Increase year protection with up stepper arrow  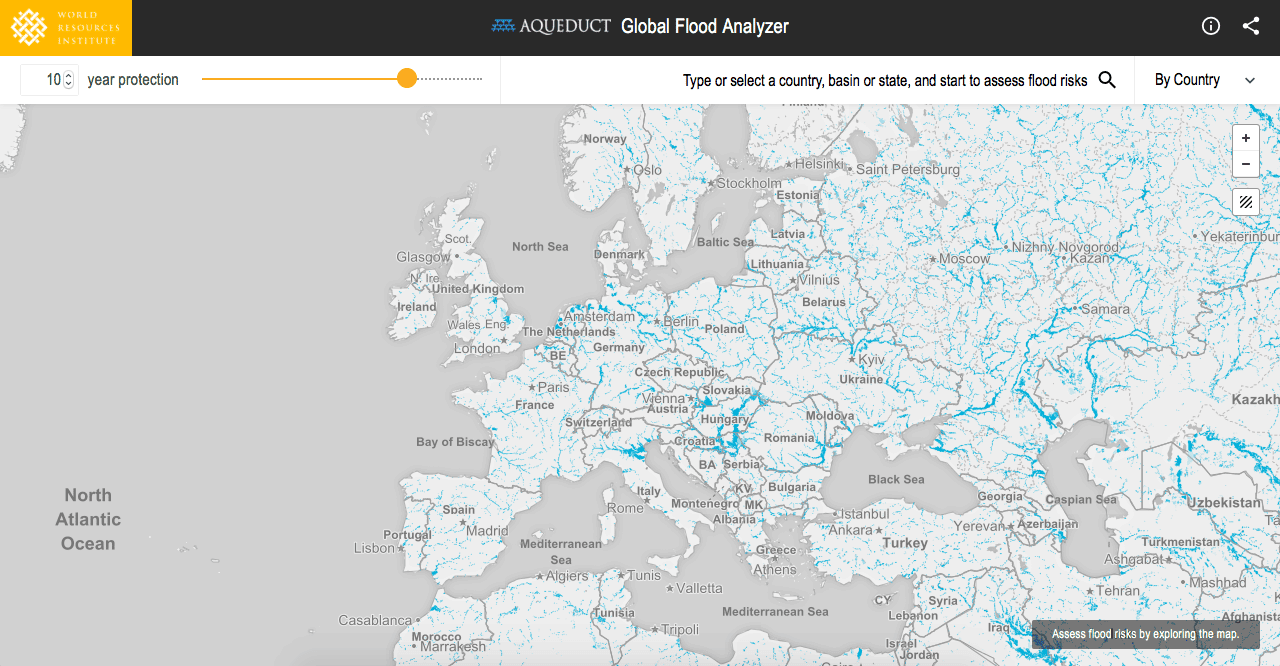tap(68, 75)
